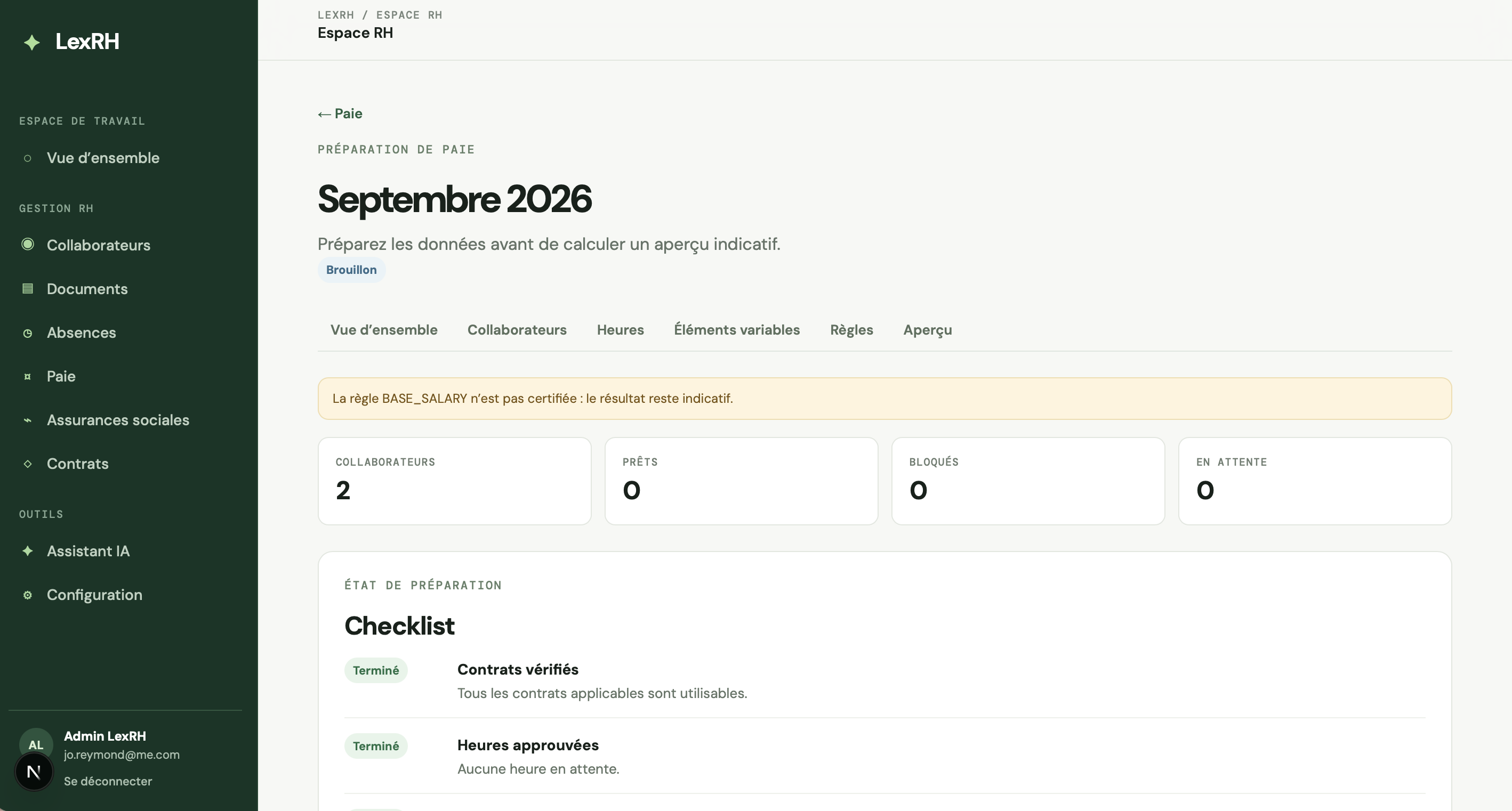Open the Next.js dev tools N badge
This screenshot has height=811, width=1512.
coord(34,772)
